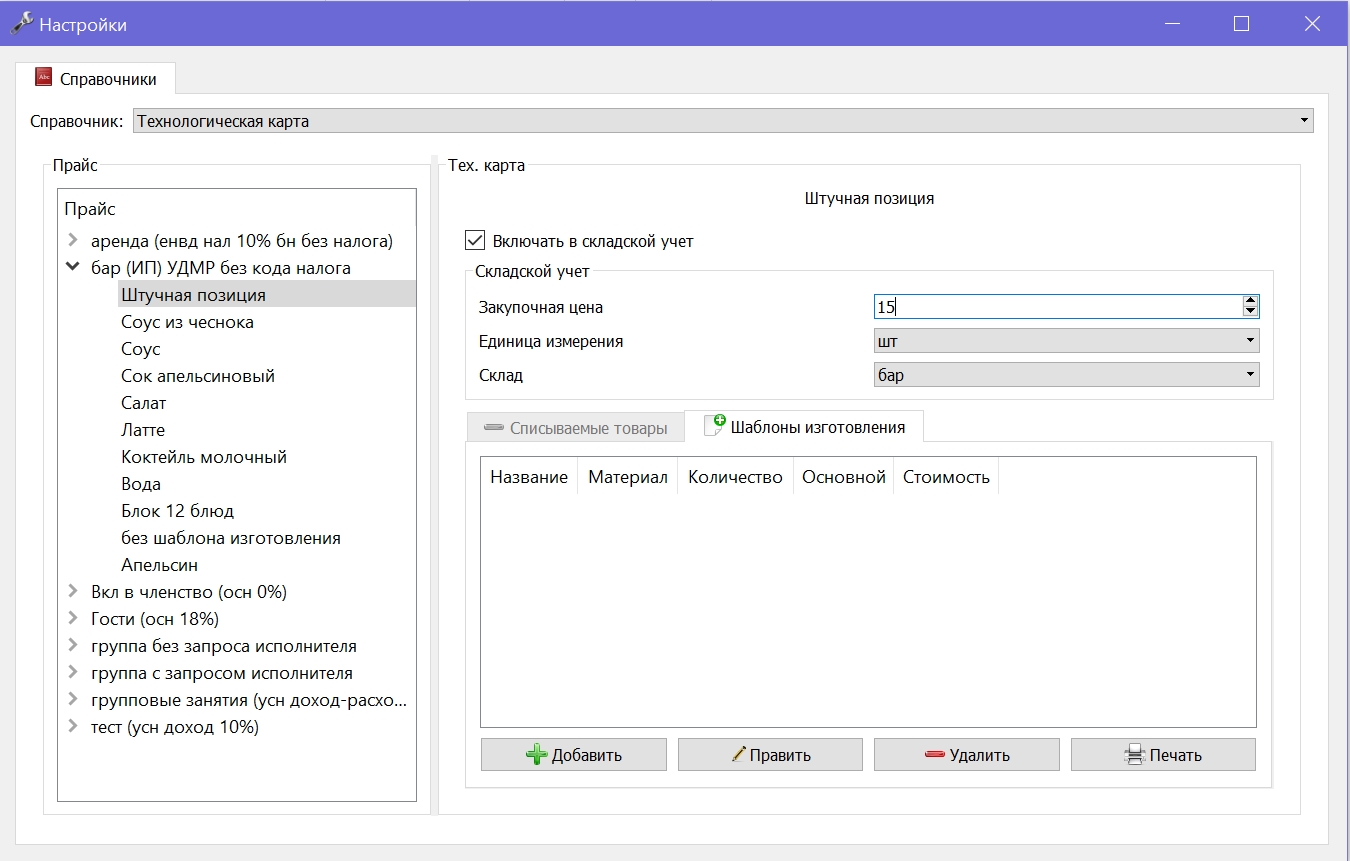Click тест (усн доход 10%) row text
The height and width of the screenshot is (861, 1350).
pyautogui.click(x=175, y=727)
